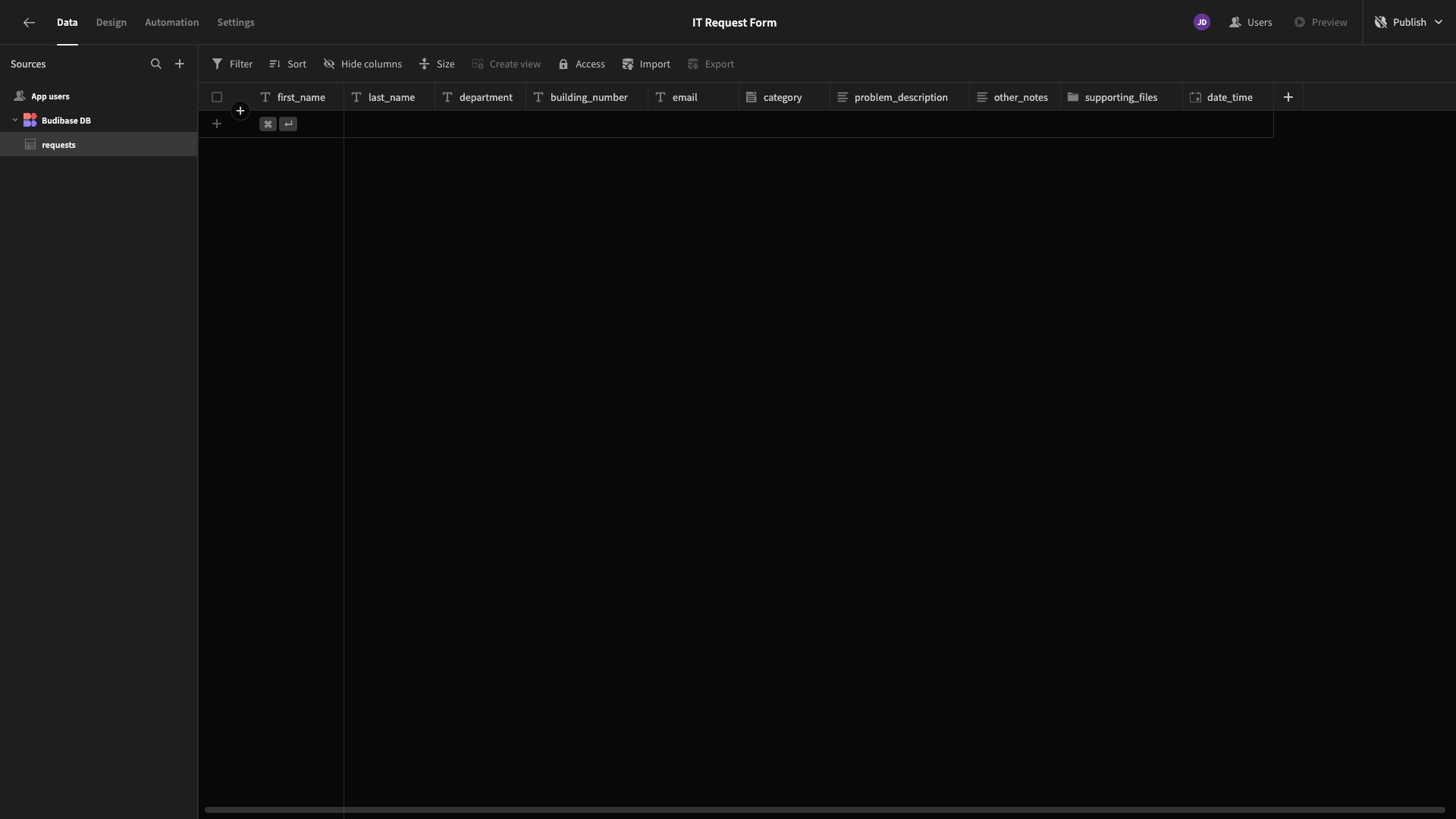Click the horizontal scrollbar at bottom
The width and height of the screenshot is (1456, 819).
click(824, 810)
